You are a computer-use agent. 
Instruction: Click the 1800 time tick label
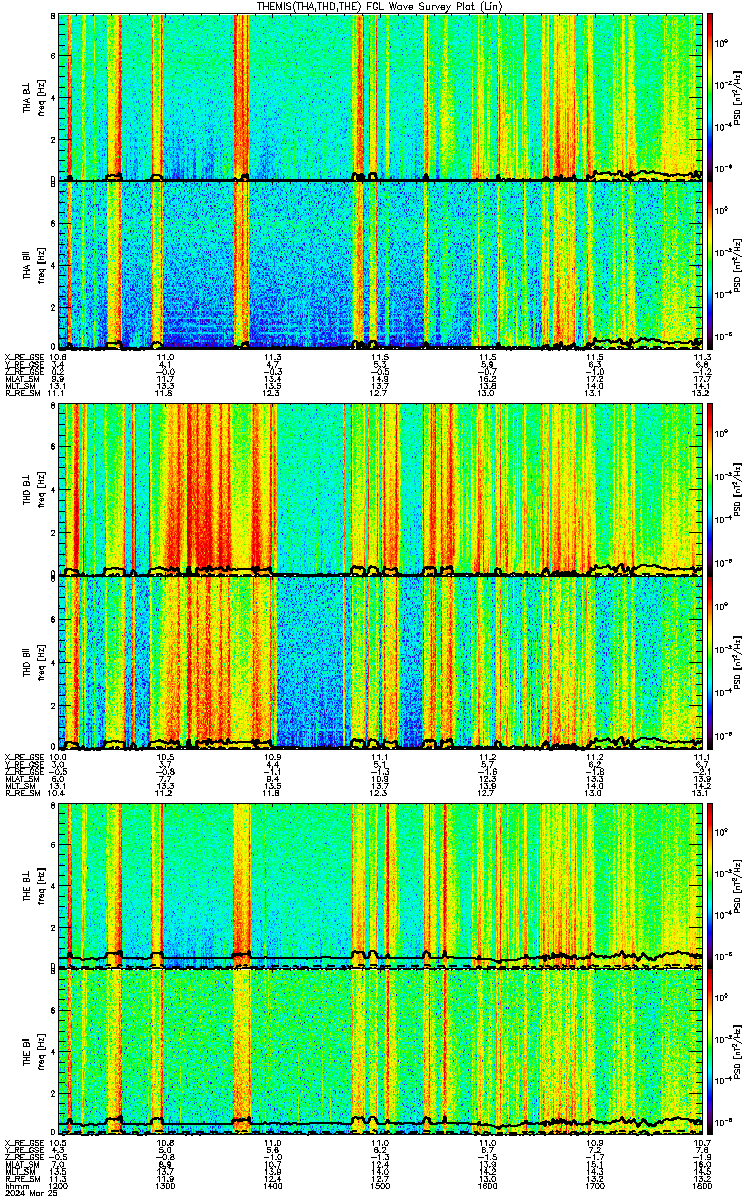[700, 1186]
